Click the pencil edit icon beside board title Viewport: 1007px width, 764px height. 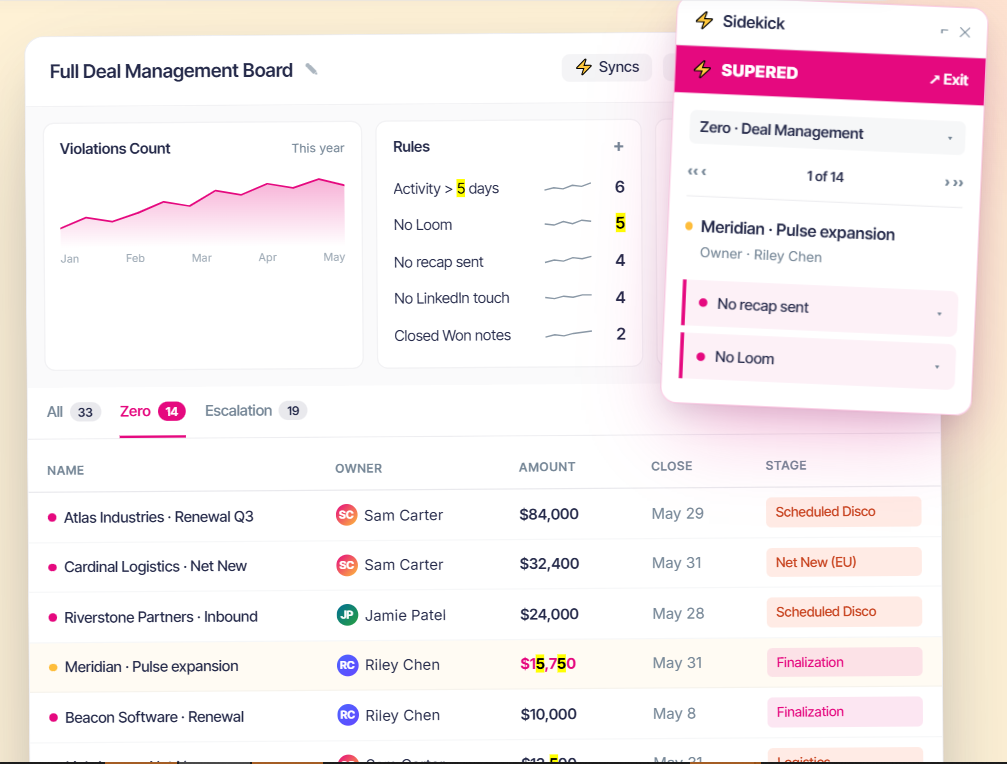click(x=311, y=69)
